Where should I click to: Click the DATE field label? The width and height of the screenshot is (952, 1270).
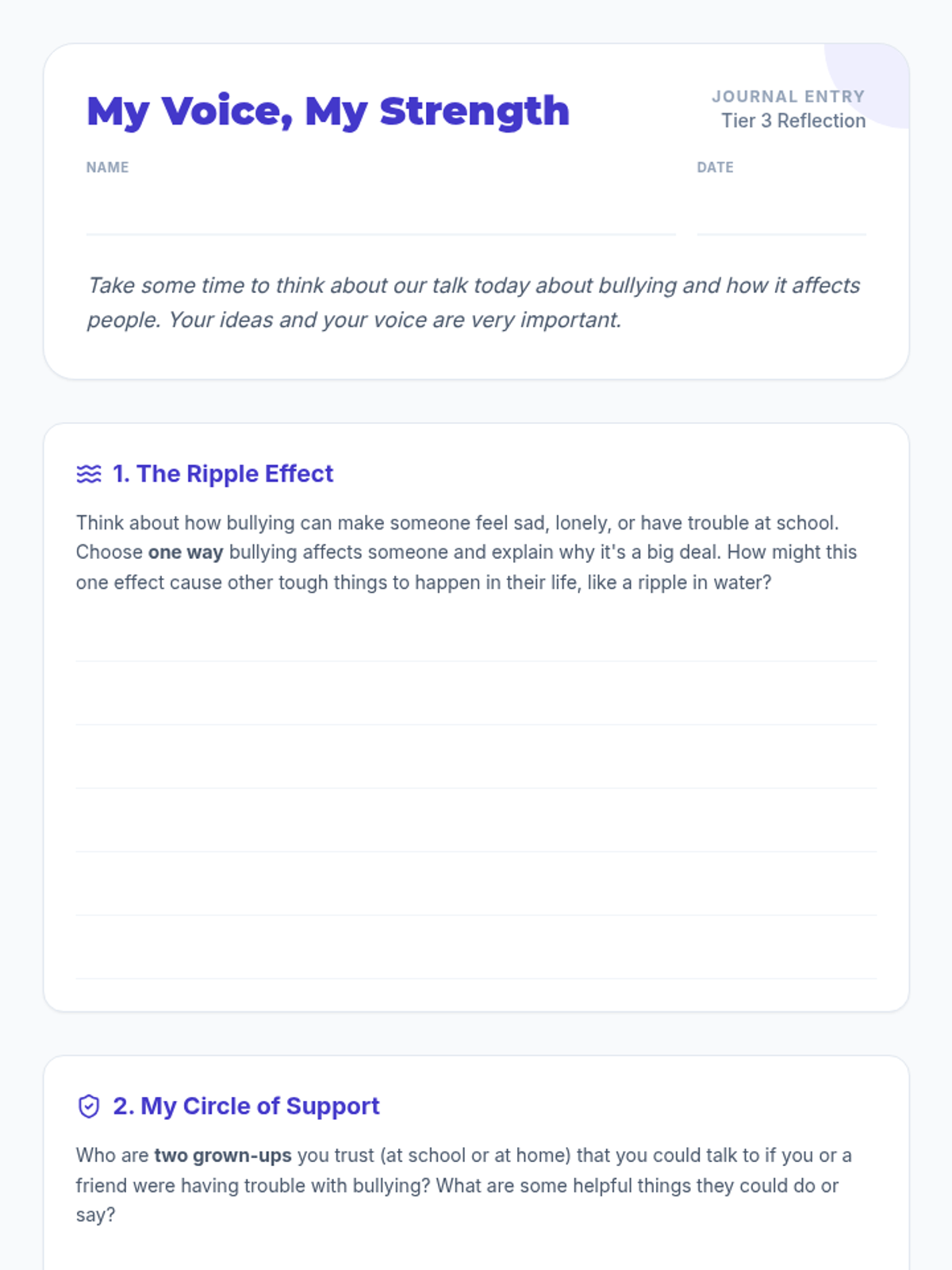715,167
